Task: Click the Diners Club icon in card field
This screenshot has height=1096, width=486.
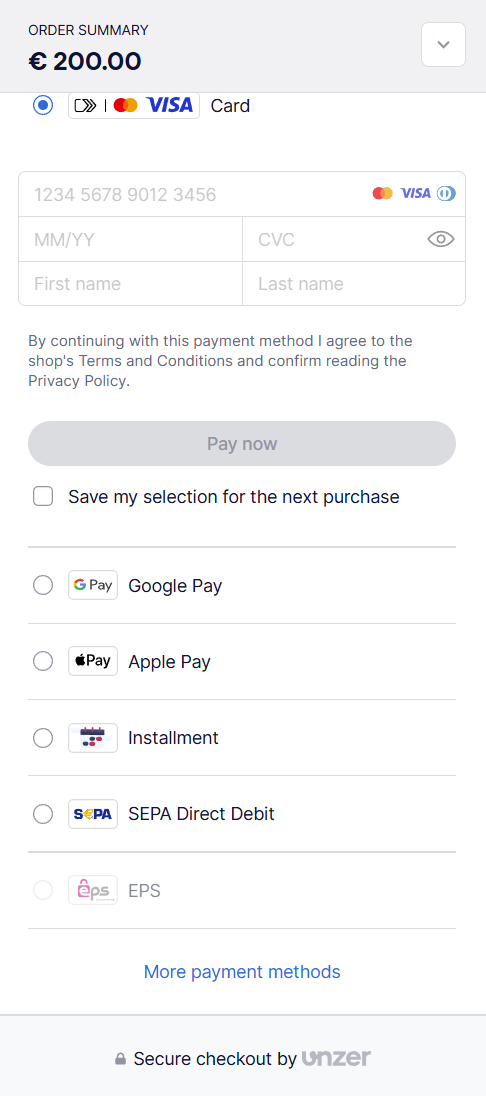Action: pos(446,194)
